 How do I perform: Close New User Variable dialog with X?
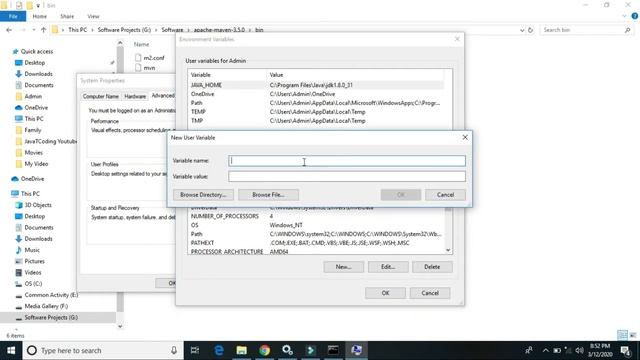465,138
